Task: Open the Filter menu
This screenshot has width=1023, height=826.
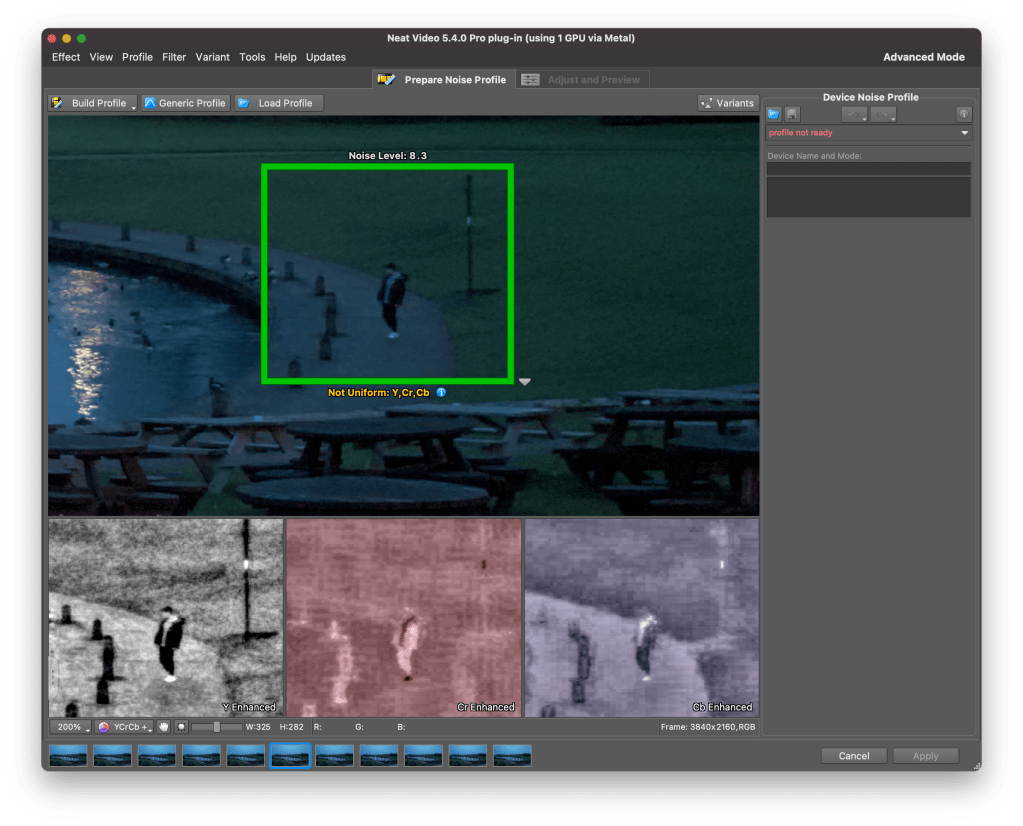Action: [174, 57]
